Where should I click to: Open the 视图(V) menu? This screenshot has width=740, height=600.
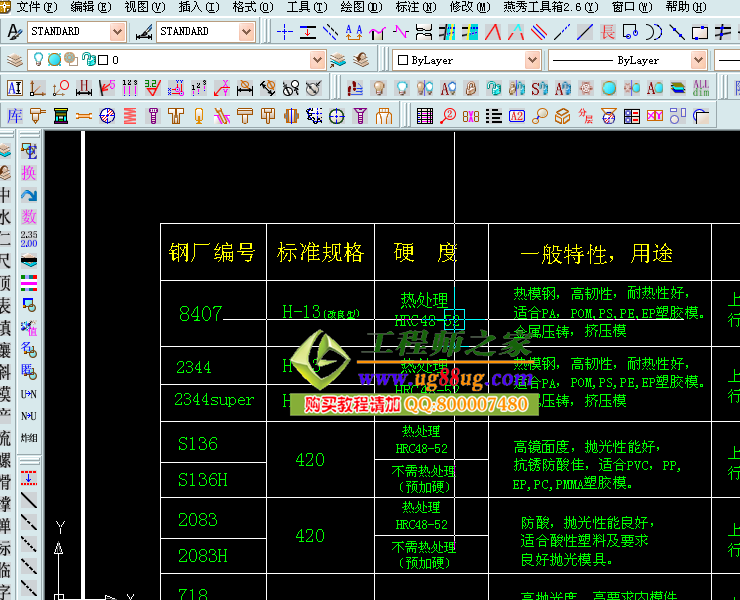[144, 7]
